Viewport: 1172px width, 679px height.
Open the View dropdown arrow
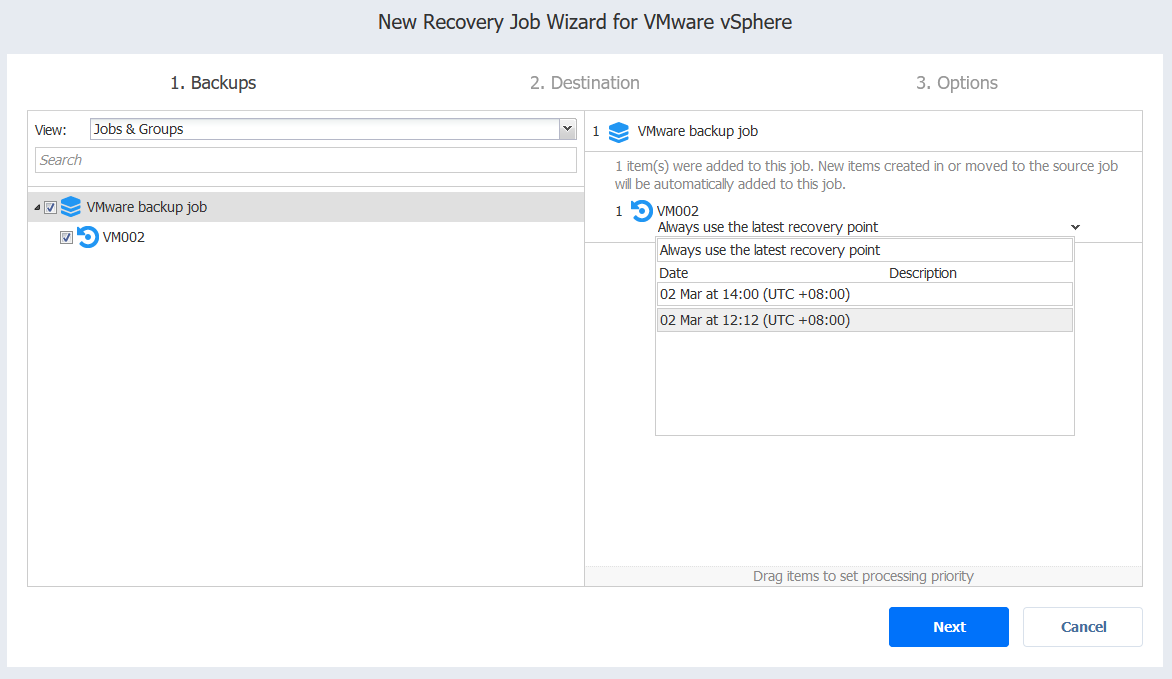click(x=567, y=129)
